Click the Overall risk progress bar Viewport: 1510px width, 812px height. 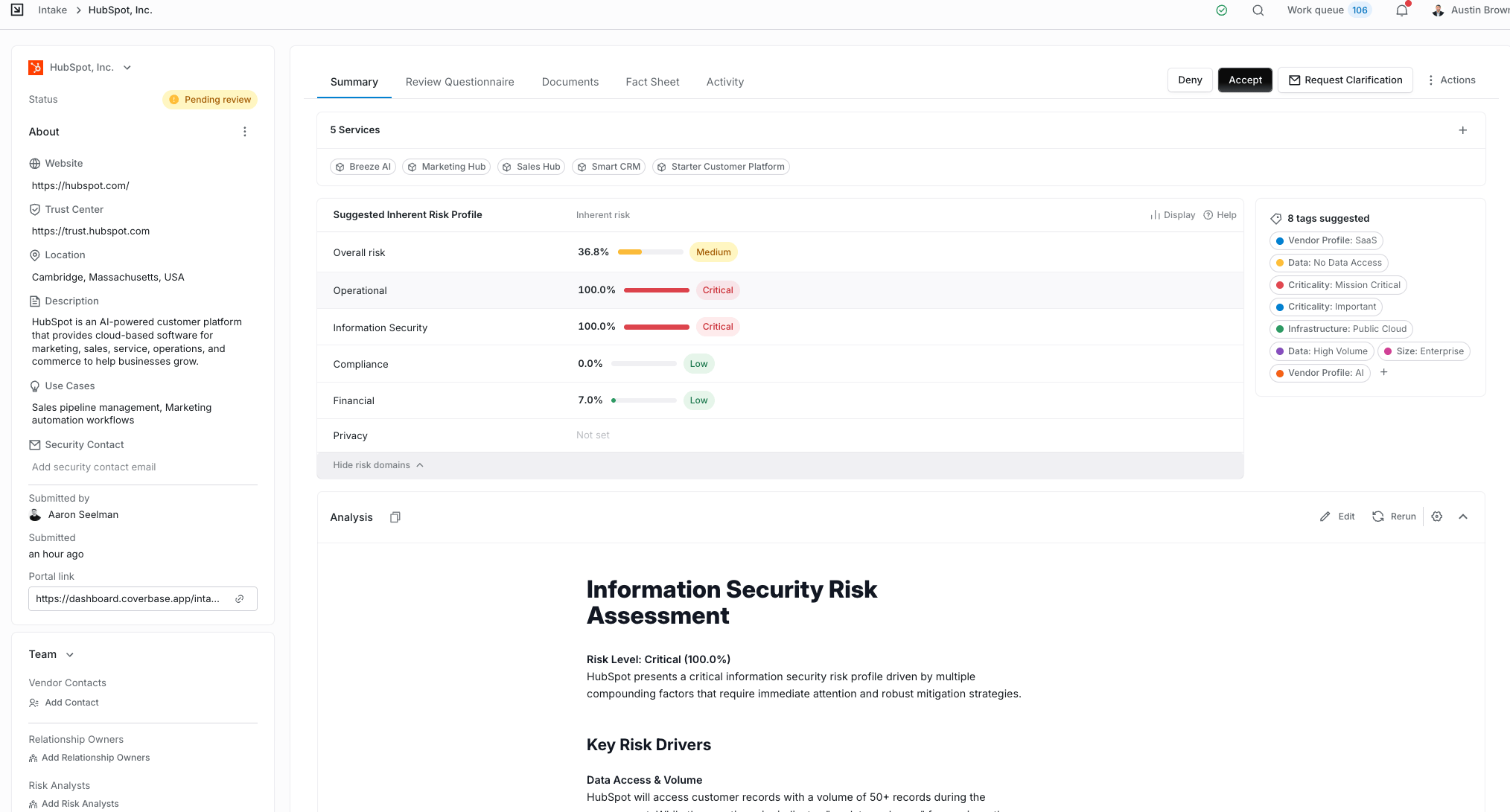(x=650, y=252)
